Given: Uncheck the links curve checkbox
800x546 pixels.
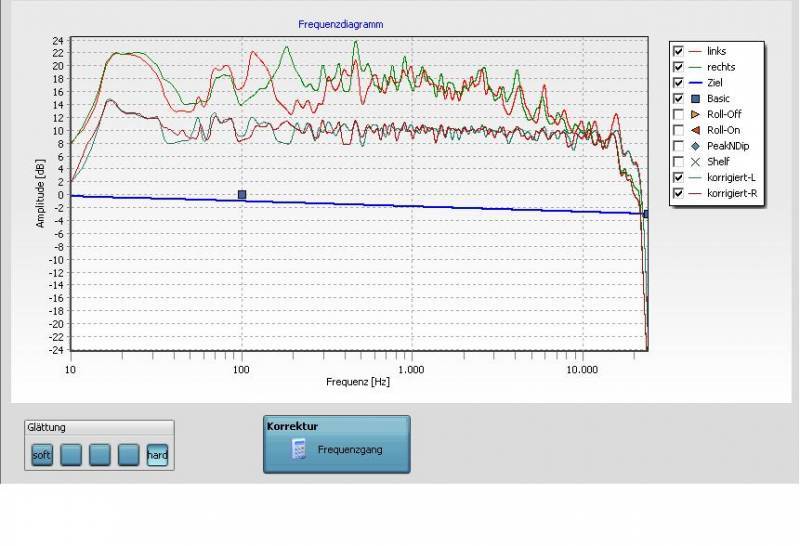Looking at the screenshot, I should [678, 50].
